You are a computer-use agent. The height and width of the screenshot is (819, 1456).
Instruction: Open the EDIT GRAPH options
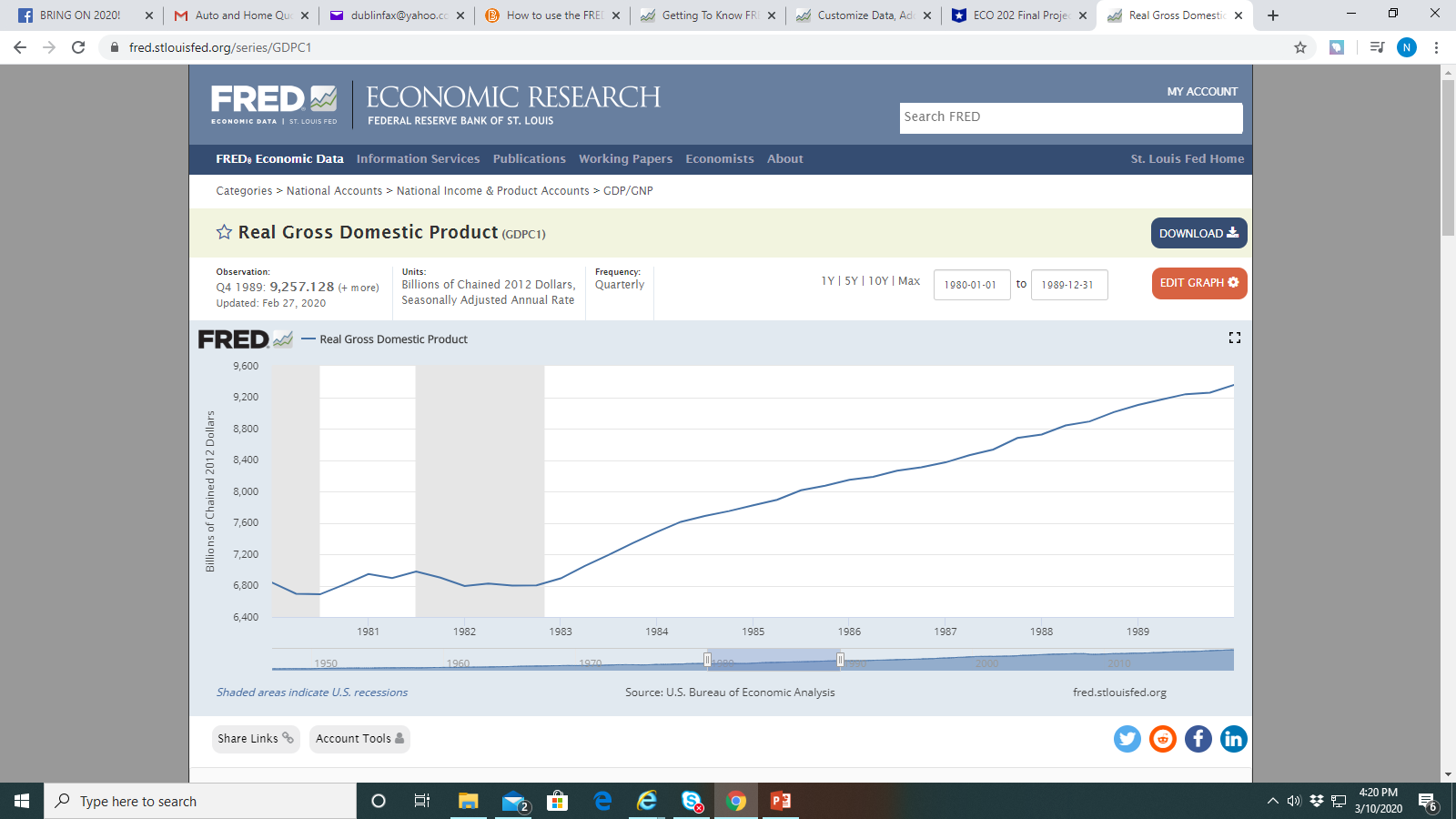point(1198,283)
